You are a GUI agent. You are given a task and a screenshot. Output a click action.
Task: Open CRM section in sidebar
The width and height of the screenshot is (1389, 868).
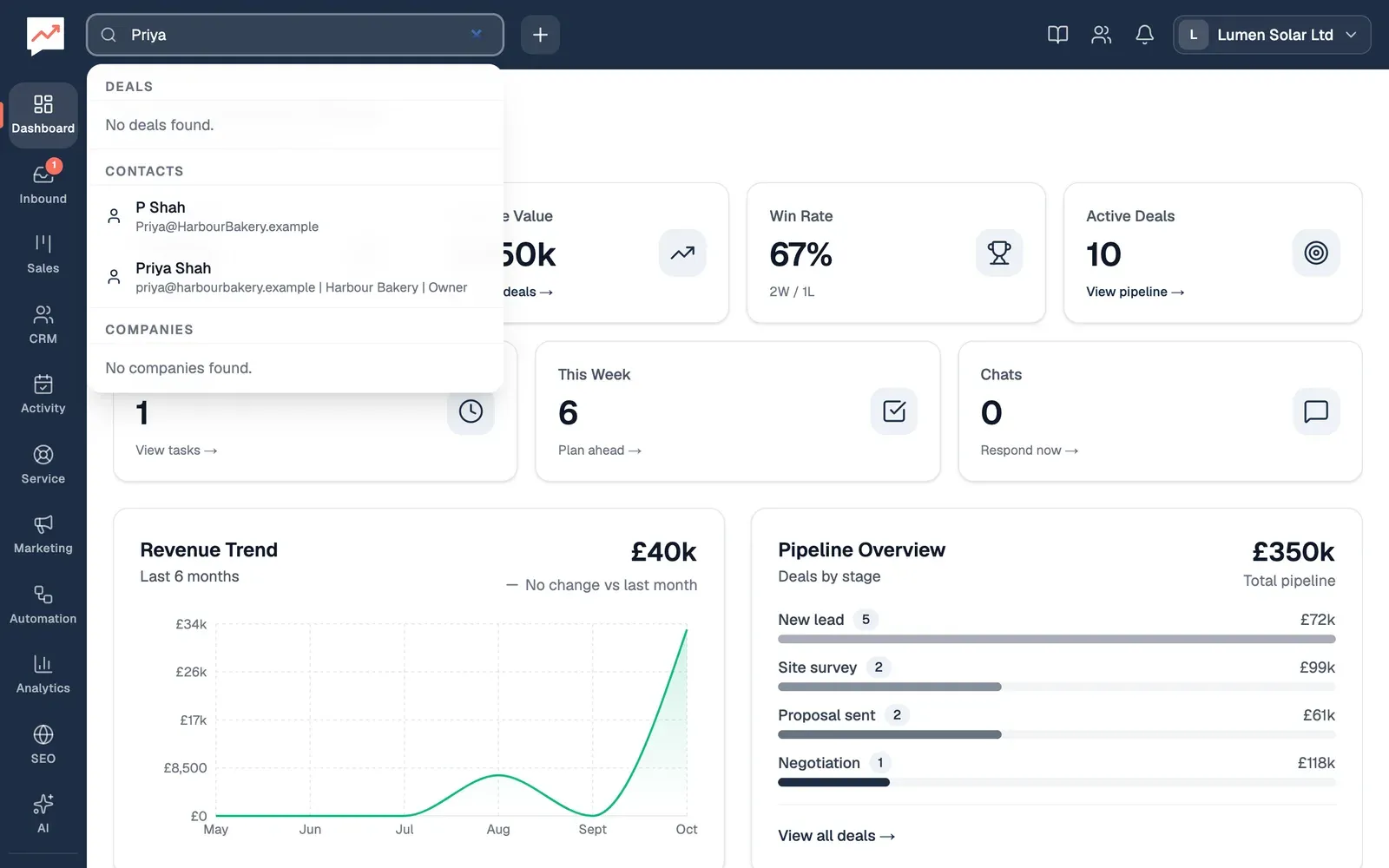(43, 325)
